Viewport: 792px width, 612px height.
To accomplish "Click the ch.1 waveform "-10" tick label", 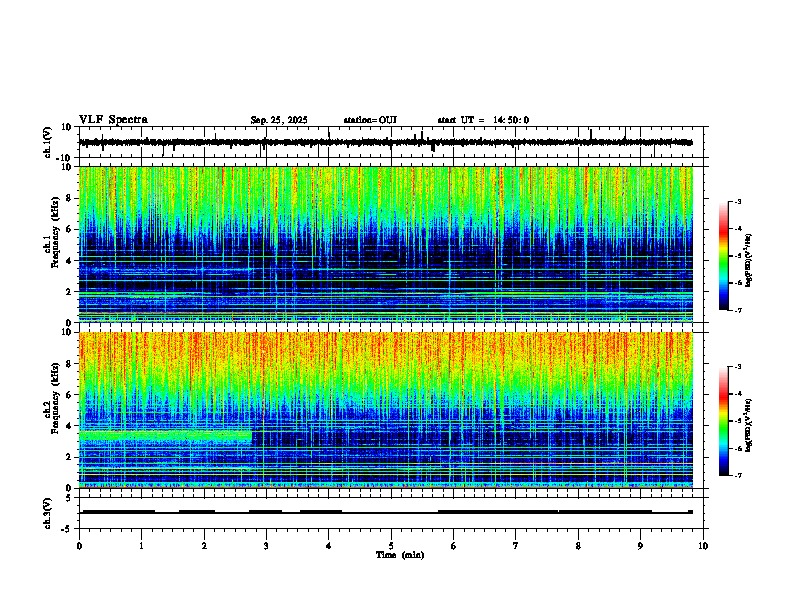I will click(x=64, y=158).
